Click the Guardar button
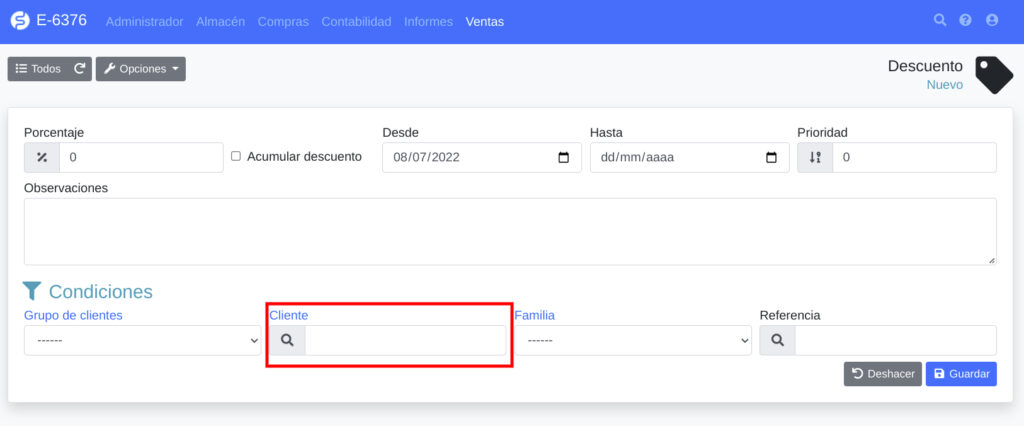This screenshot has height=426, width=1024. (x=960, y=374)
